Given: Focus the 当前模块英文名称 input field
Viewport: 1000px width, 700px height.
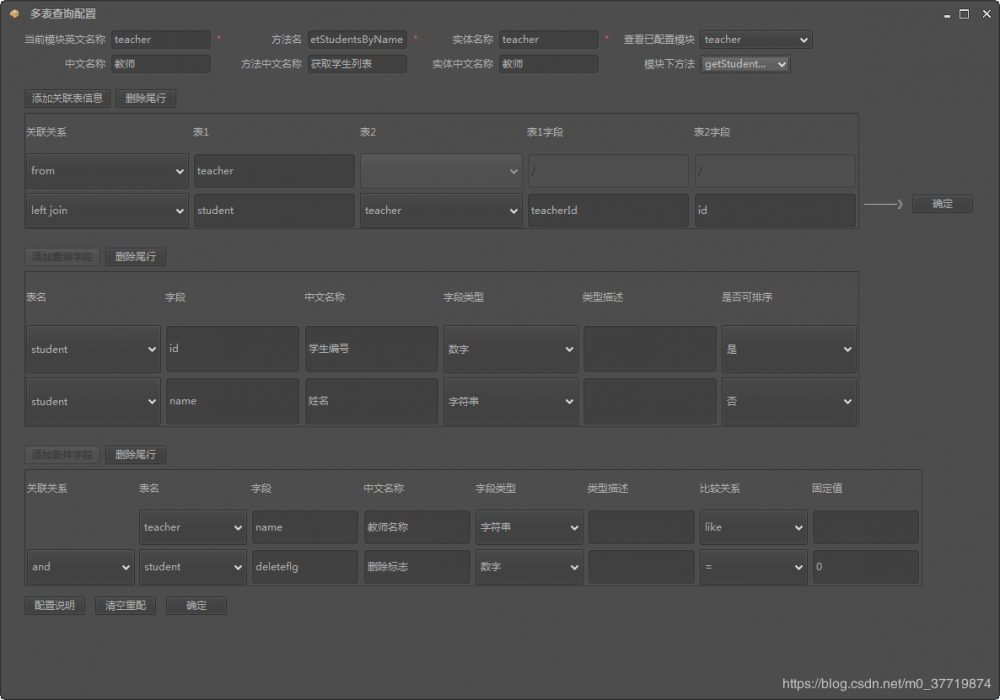Looking at the screenshot, I should [161, 40].
